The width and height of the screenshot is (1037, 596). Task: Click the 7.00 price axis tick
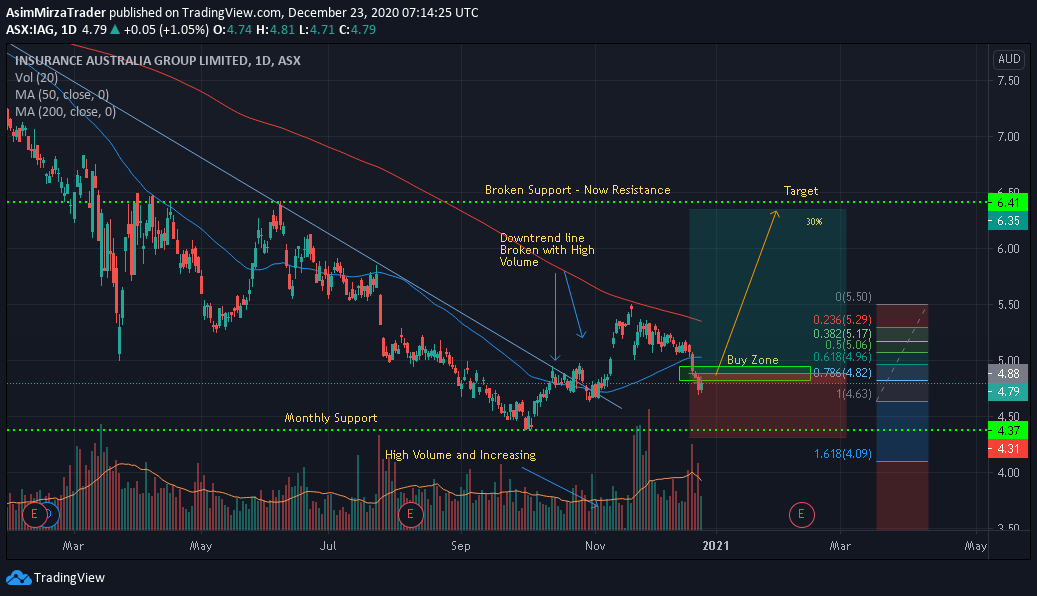tap(1009, 137)
